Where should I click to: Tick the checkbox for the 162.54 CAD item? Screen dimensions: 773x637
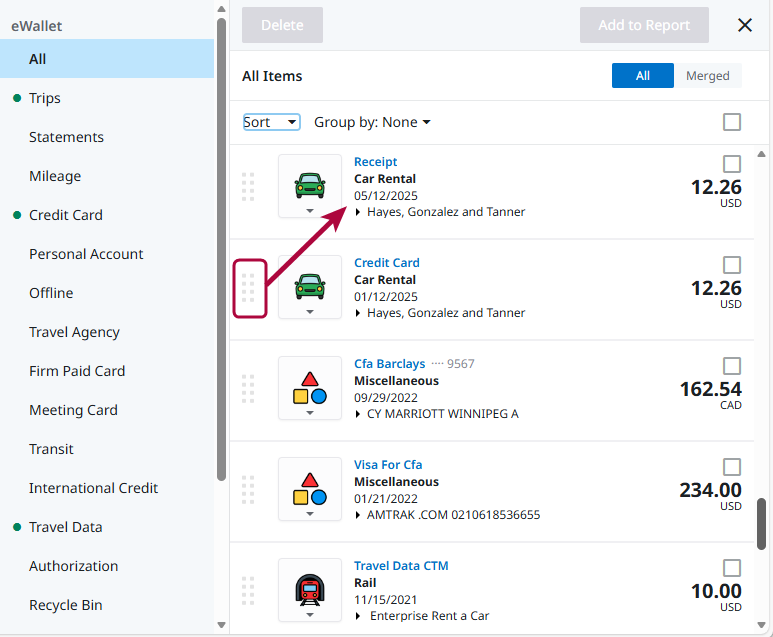[732, 366]
